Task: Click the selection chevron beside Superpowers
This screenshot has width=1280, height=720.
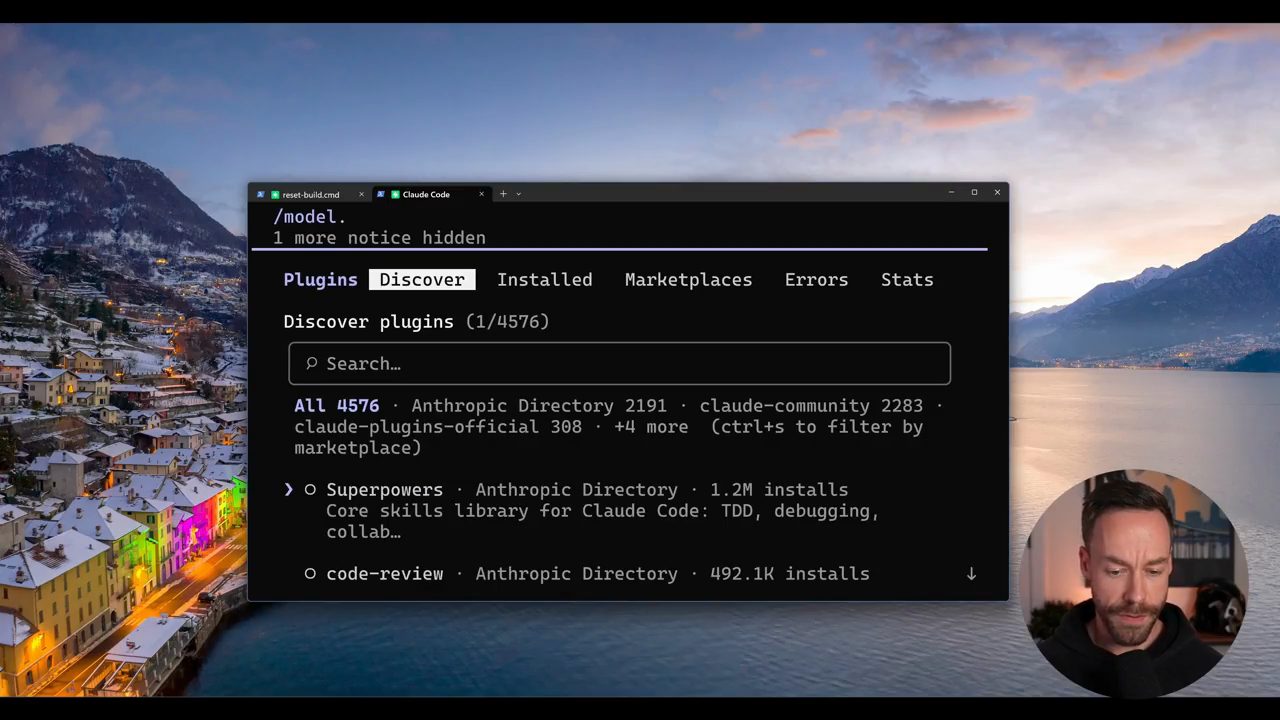Action: pyautogui.click(x=289, y=490)
